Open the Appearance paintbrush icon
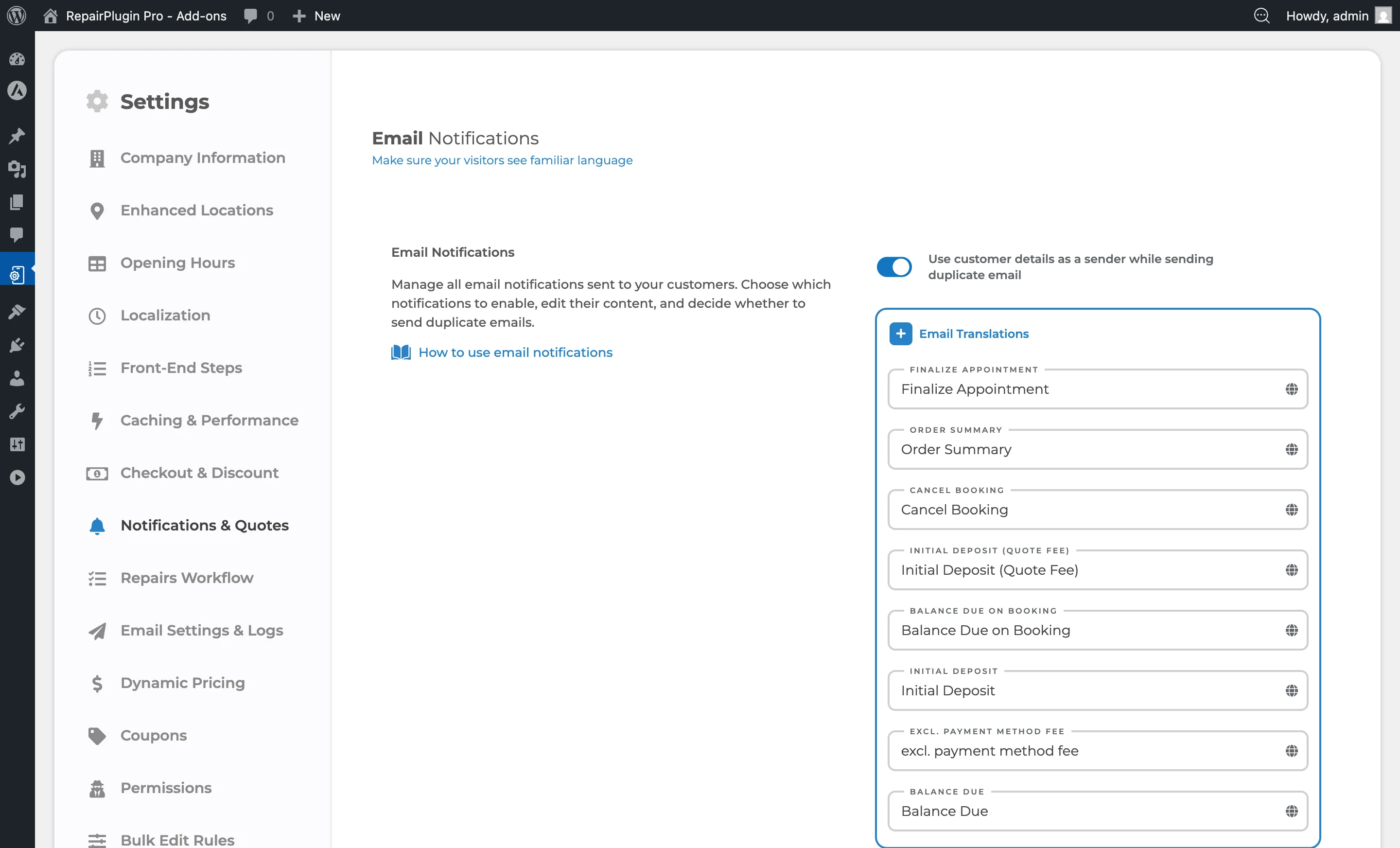Screen dimensions: 1400x848 pos(17,312)
